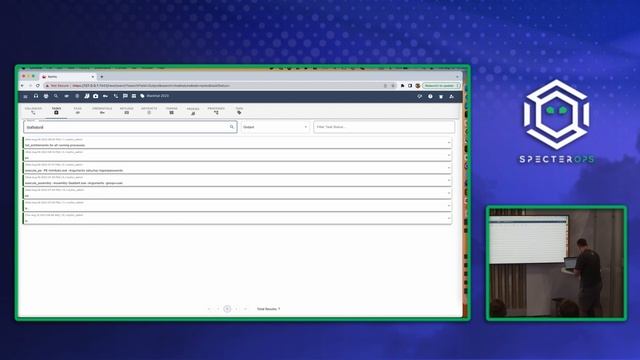Screen dimensions: 640x360
Task: Open the Output search-field dropdown
Action: click(275, 127)
